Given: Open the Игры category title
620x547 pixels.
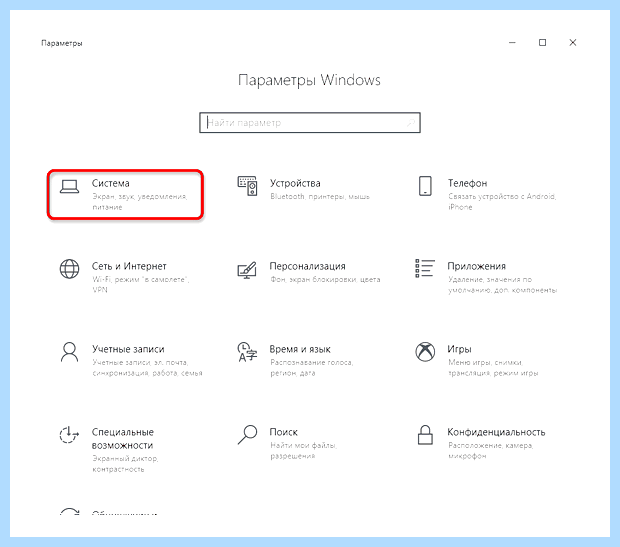Looking at the screenshot, I should coord(459,349).
